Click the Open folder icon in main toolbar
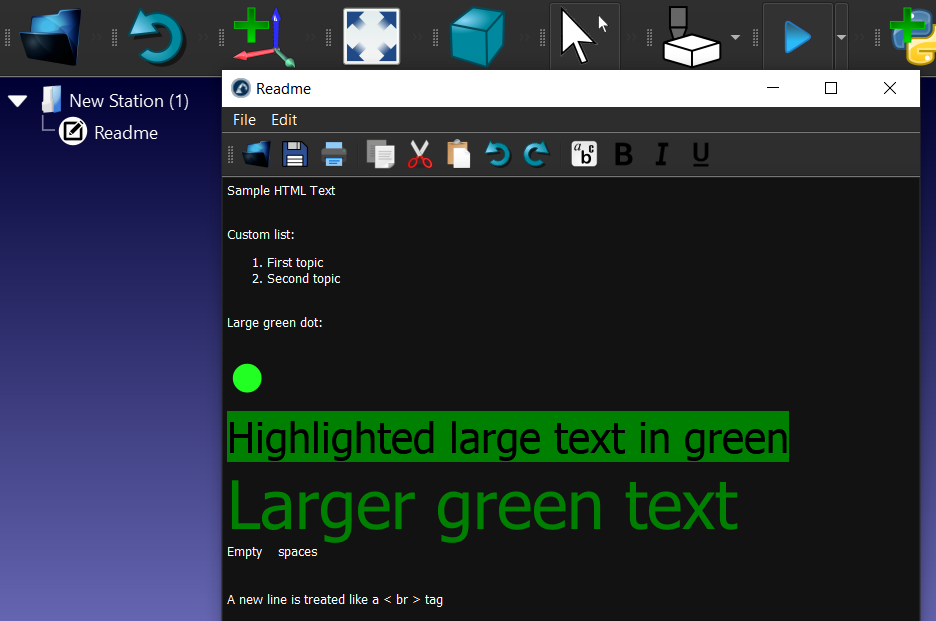 (51, 37)
